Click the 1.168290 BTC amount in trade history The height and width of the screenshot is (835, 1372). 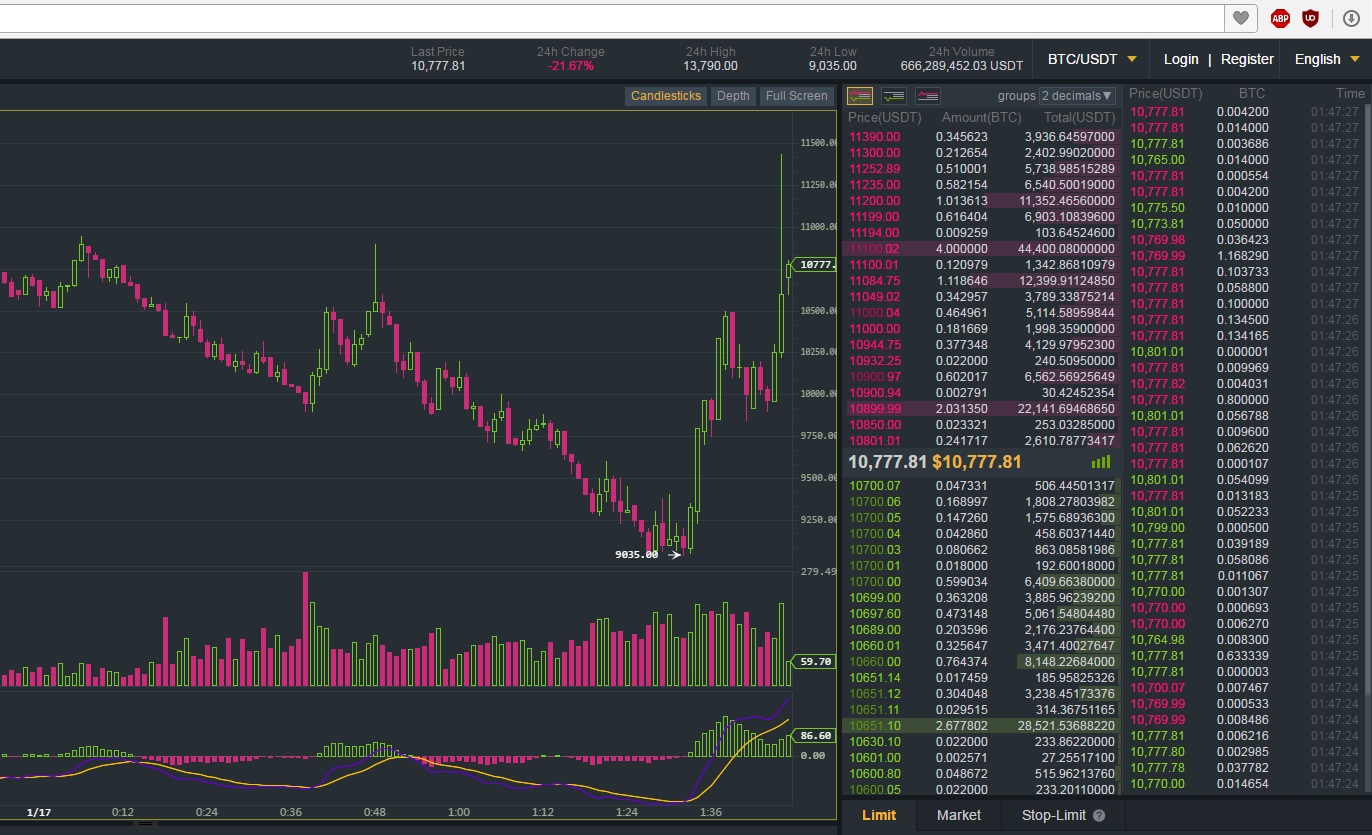(x=1243, y=256)
